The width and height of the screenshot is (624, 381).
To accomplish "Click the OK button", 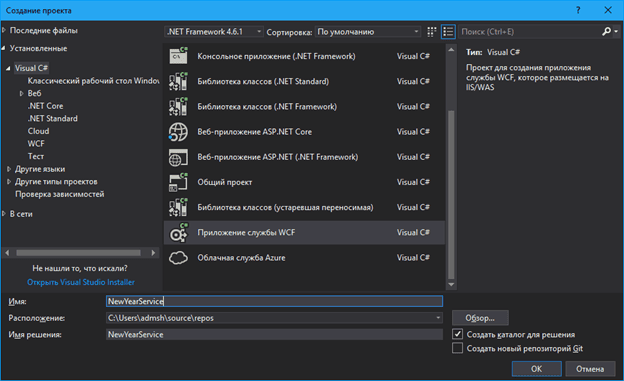I will tap(536, 369).
